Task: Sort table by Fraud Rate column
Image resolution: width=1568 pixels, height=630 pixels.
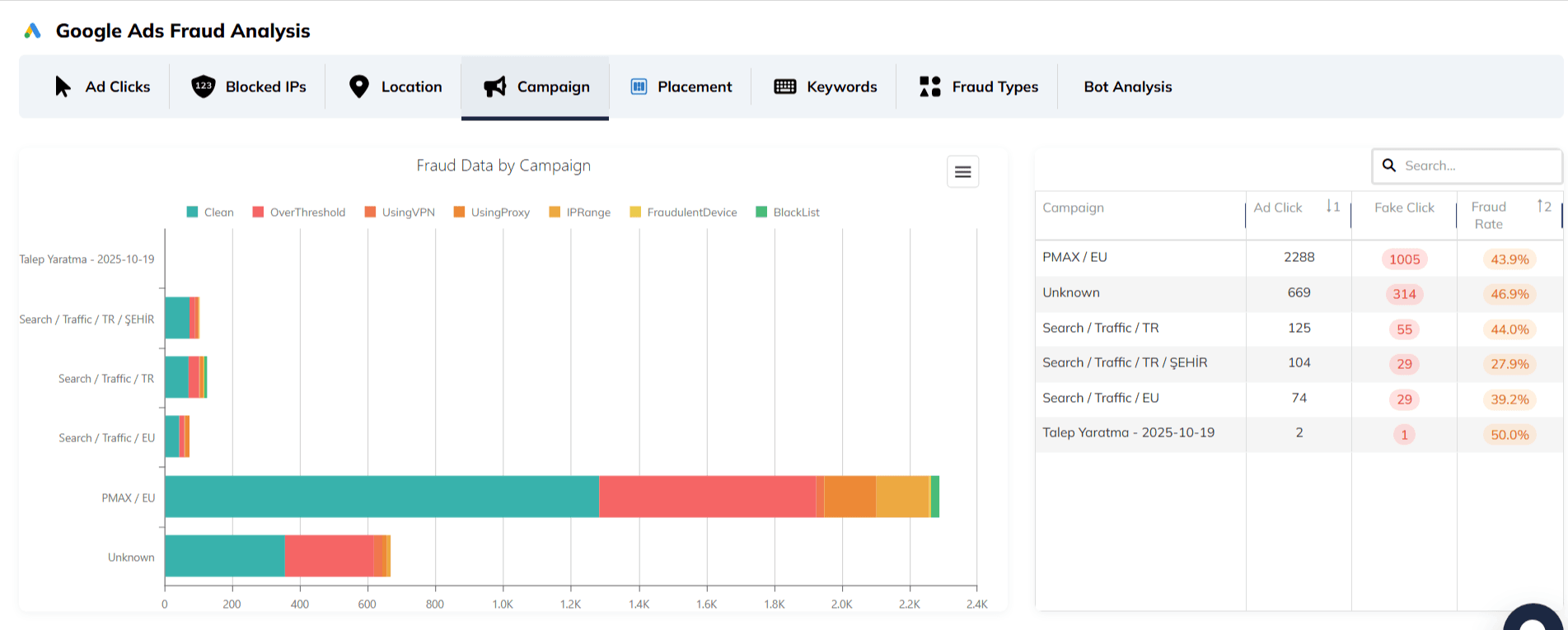Action: point(1543,207)
